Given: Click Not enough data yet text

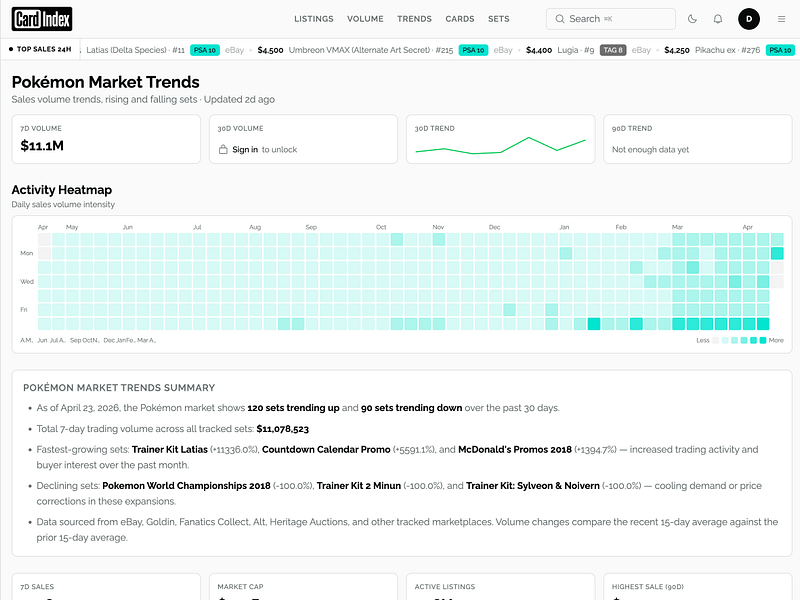Looking at the screenshot, I should click(x=651, y=149).
